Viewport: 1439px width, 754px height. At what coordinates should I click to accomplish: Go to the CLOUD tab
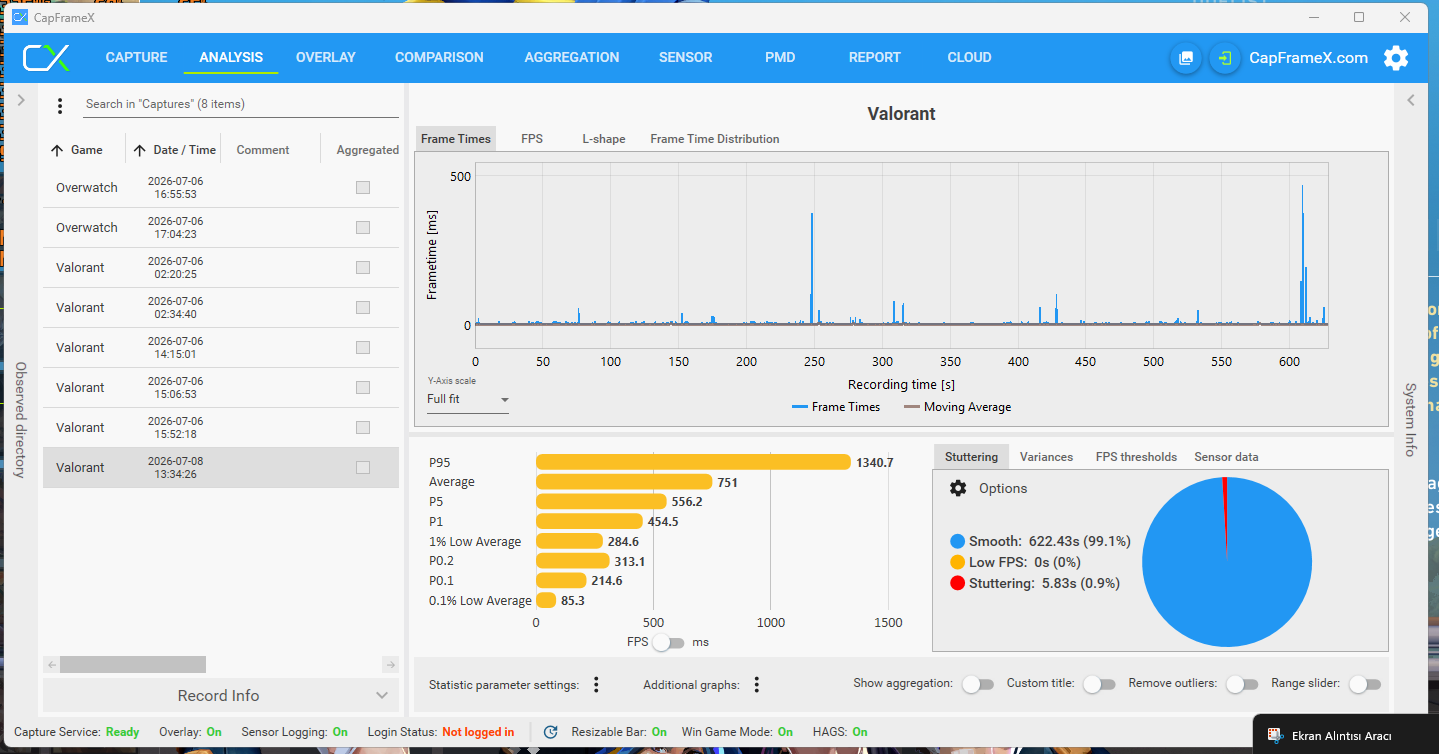pyautogui.click(x=970, y=58)
